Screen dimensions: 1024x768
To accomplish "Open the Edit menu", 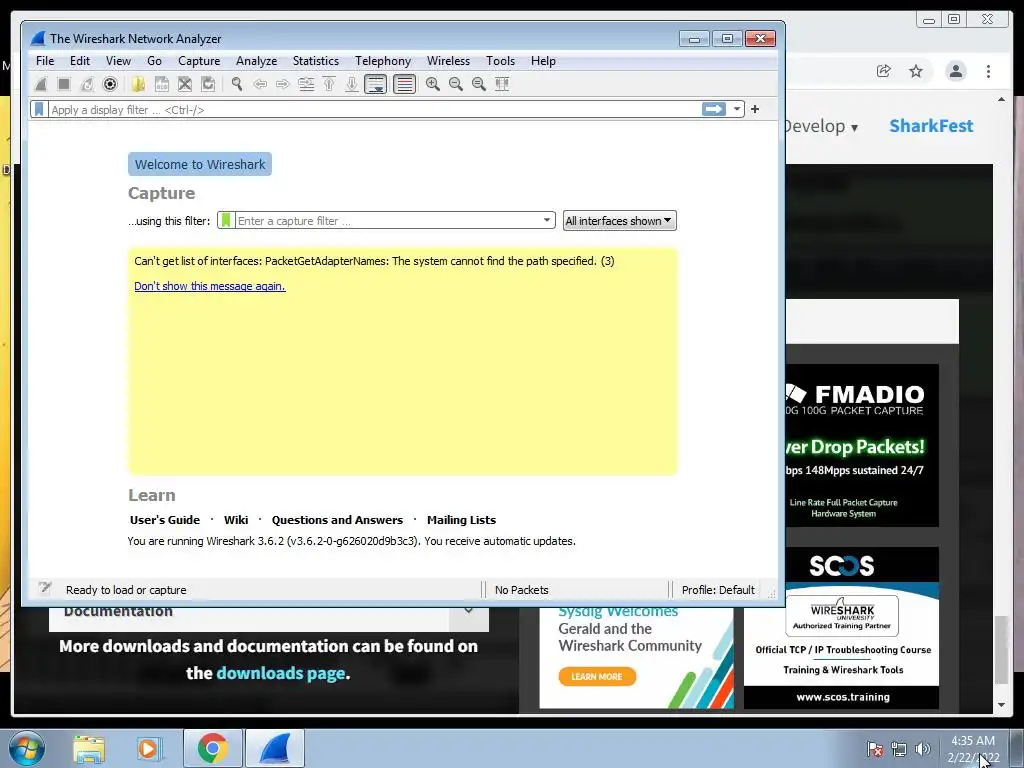I will 80,61.
